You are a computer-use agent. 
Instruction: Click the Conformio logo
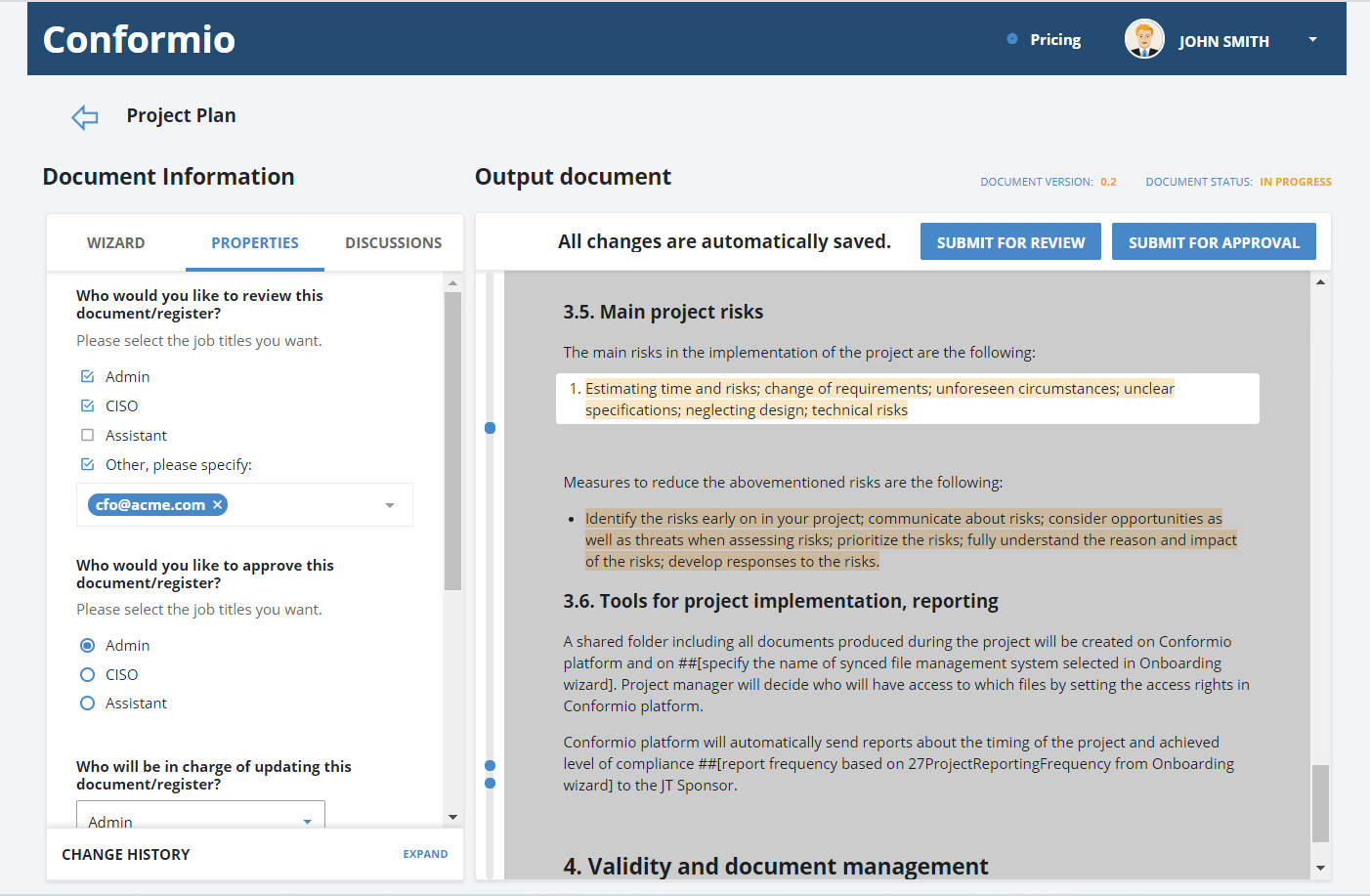tap(139, 39)
